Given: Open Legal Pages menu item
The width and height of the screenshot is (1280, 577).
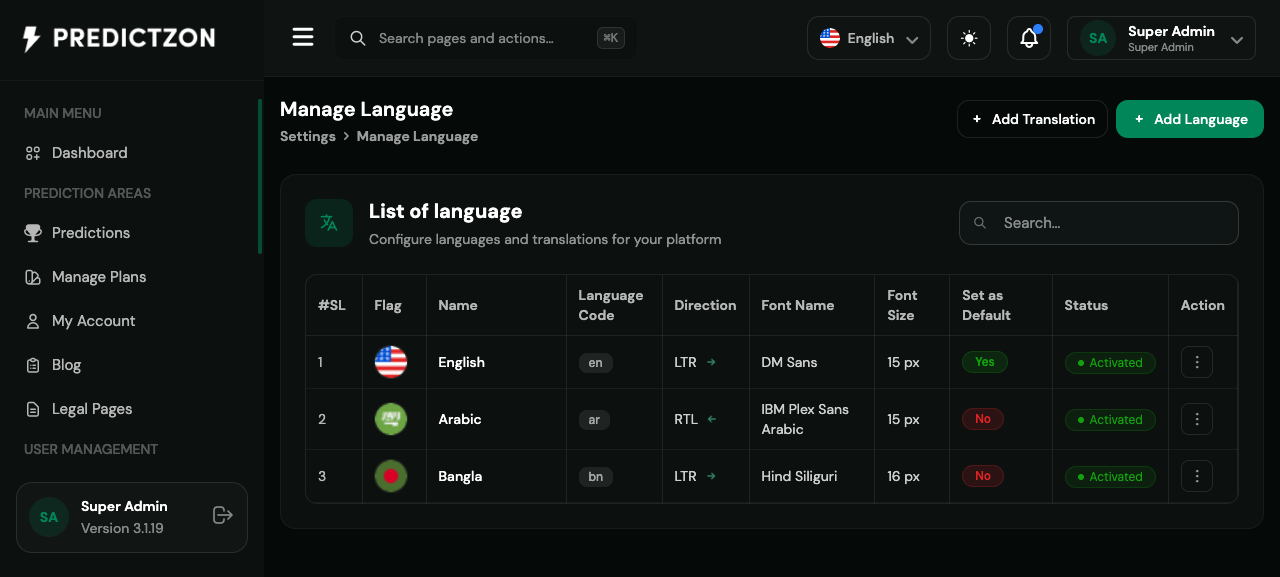Looking at the screenshot, I should 92,409.
